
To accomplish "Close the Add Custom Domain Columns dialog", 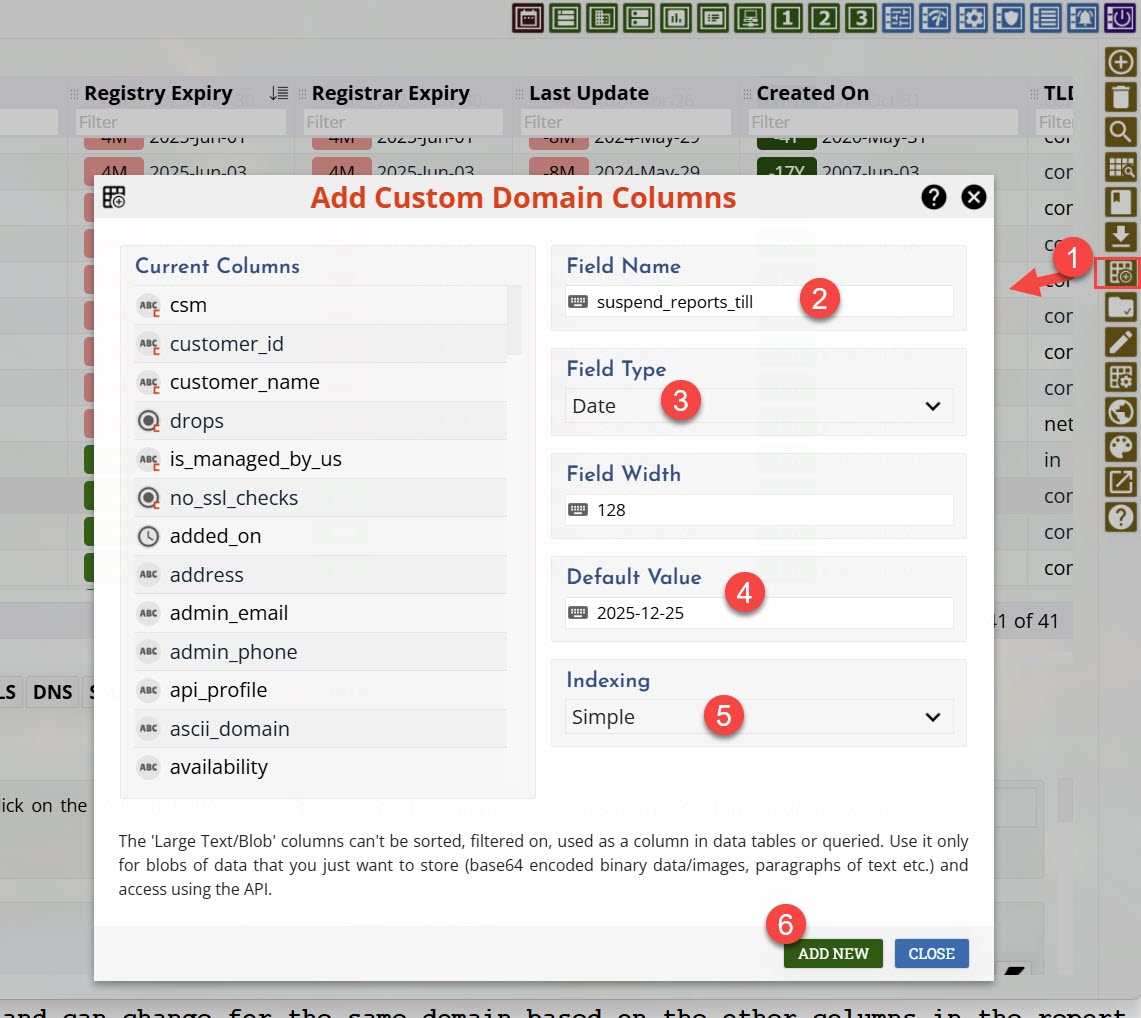I will pyautogui.click(x=974, y=197).
